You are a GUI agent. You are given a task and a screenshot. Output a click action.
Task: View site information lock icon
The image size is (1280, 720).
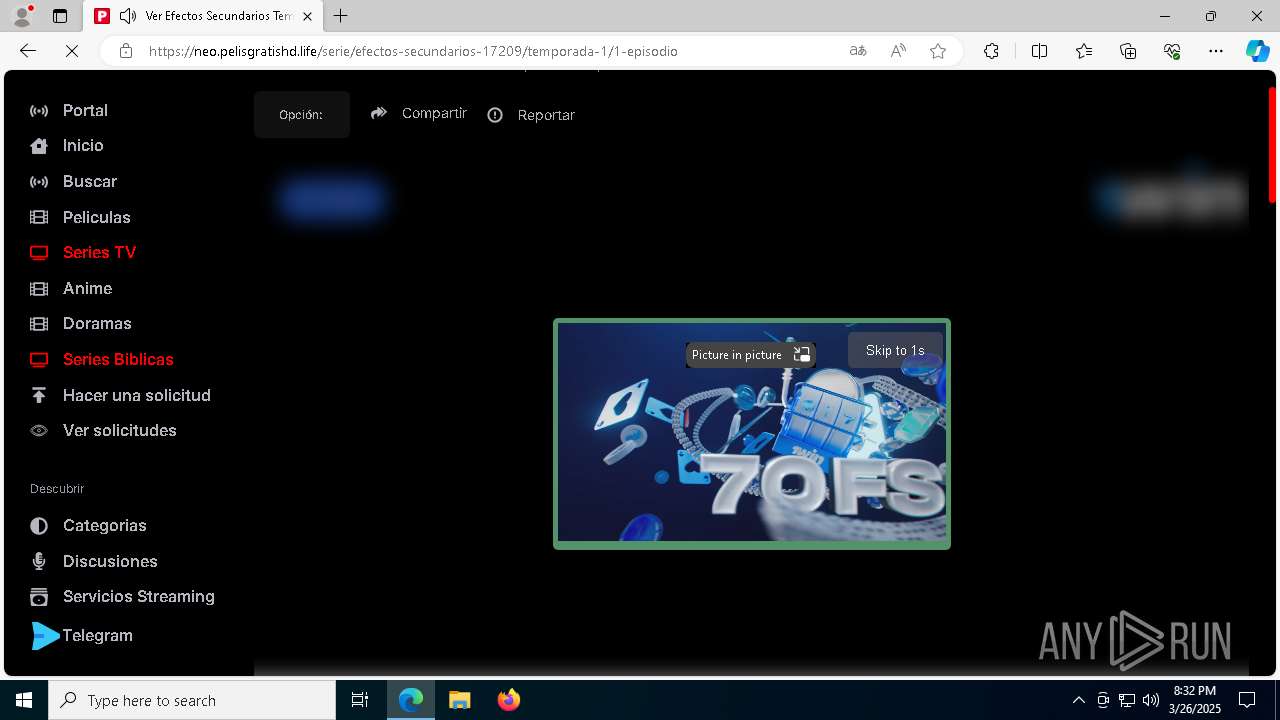coord(126,51)
